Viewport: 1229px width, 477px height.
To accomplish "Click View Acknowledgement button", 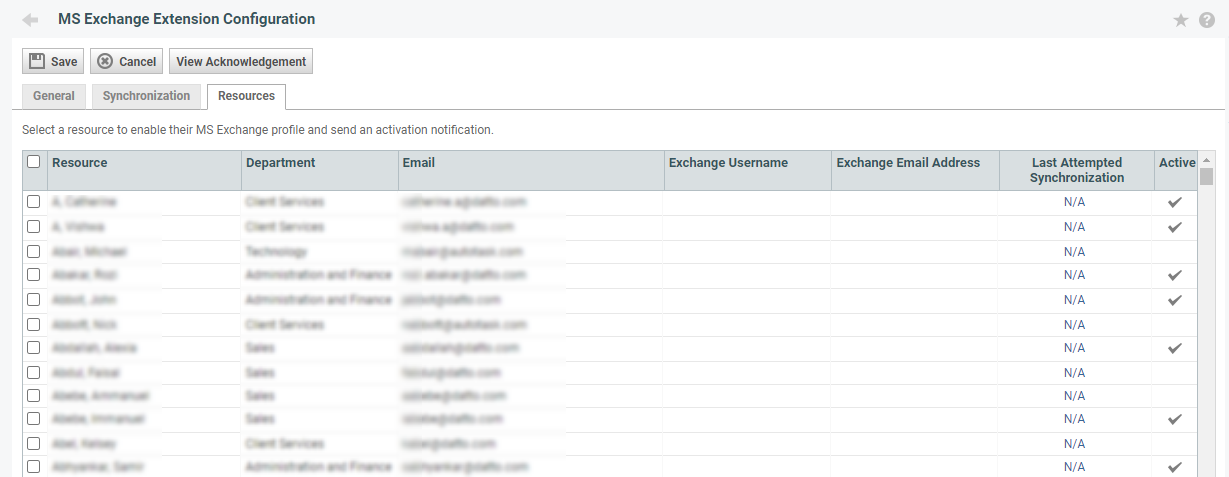I will [x=241, y=62].
